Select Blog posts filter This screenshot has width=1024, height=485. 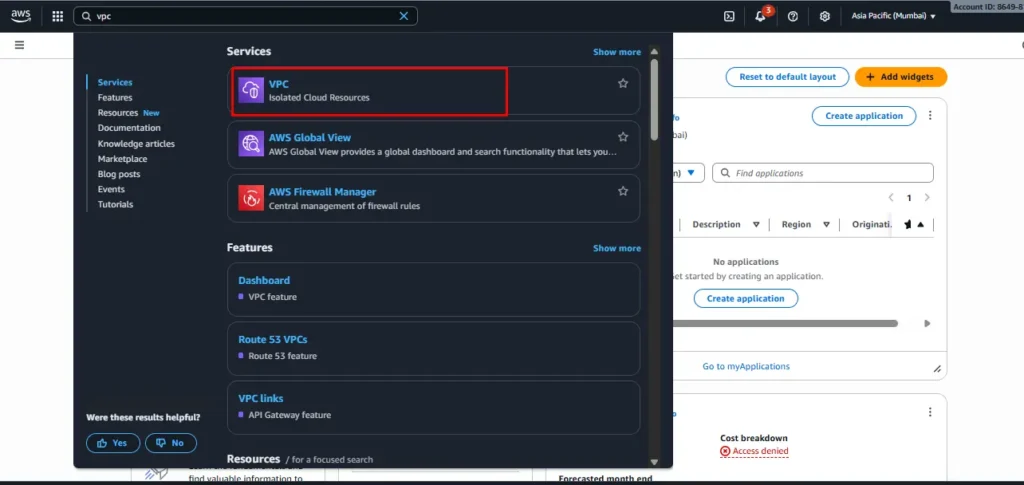[119, 174]
